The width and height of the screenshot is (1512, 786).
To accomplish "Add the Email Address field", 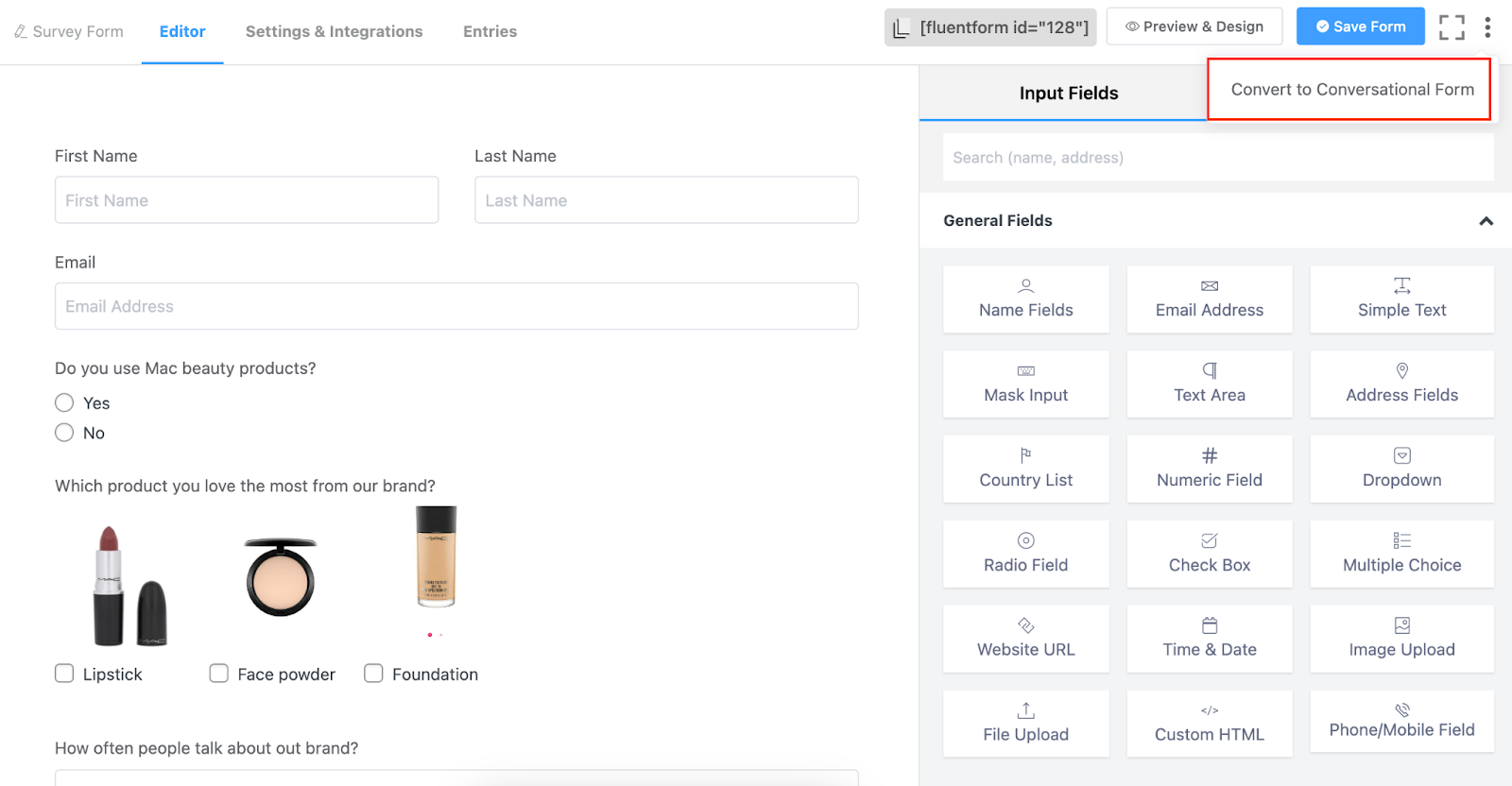I will (x=1209, y=299).
